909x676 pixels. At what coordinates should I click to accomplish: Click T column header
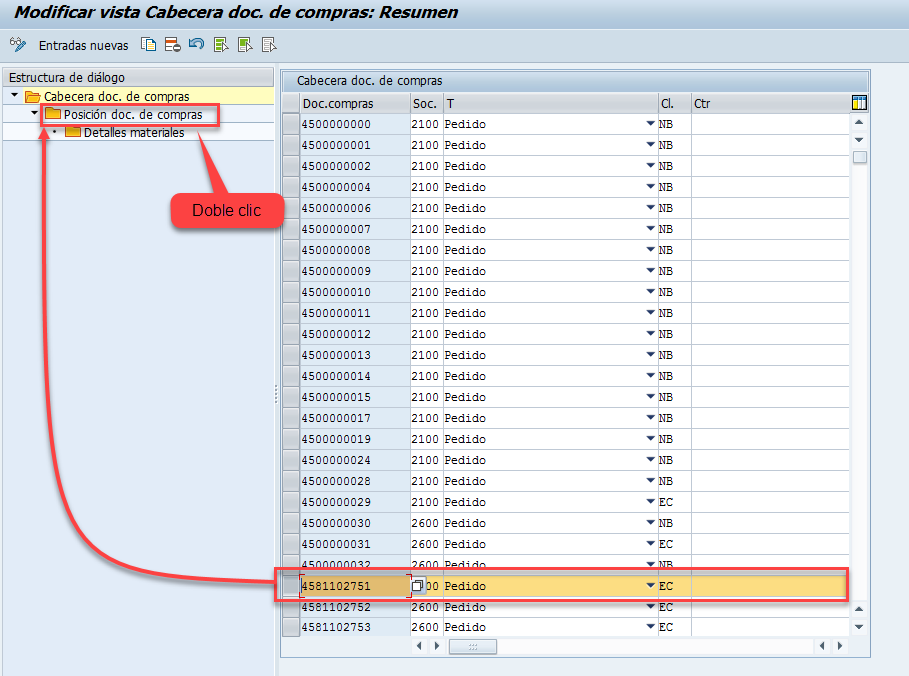pyautogui.click(x=550, y=103)
